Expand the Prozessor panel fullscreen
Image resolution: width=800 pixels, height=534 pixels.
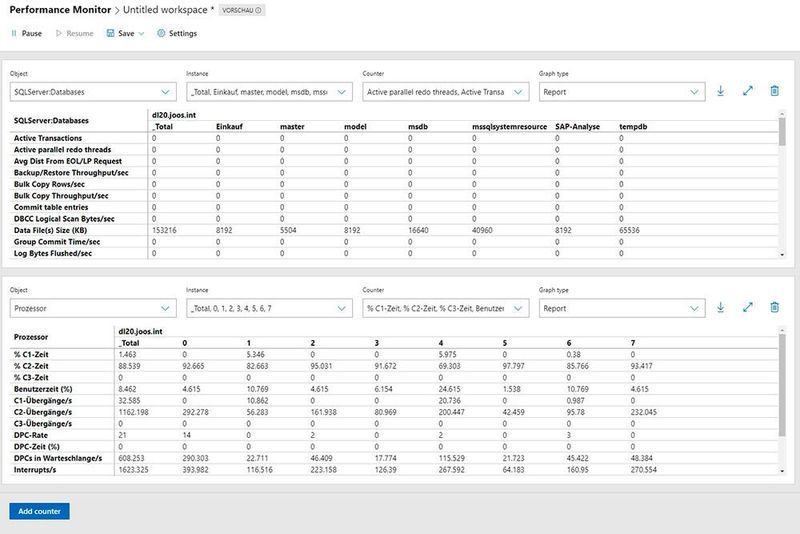coord(747,308)
